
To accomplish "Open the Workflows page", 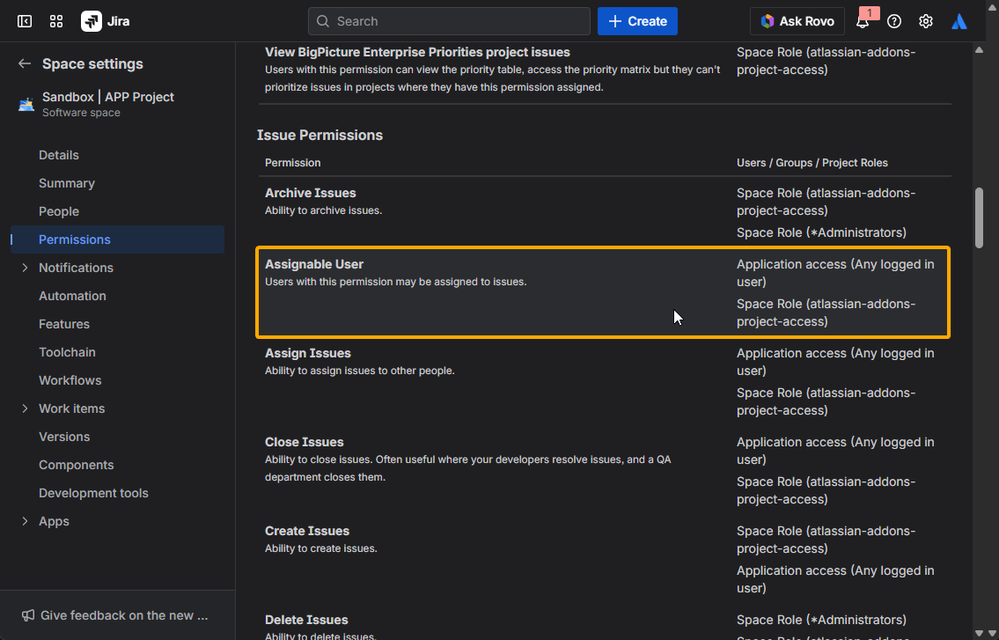I will point(69,380).
